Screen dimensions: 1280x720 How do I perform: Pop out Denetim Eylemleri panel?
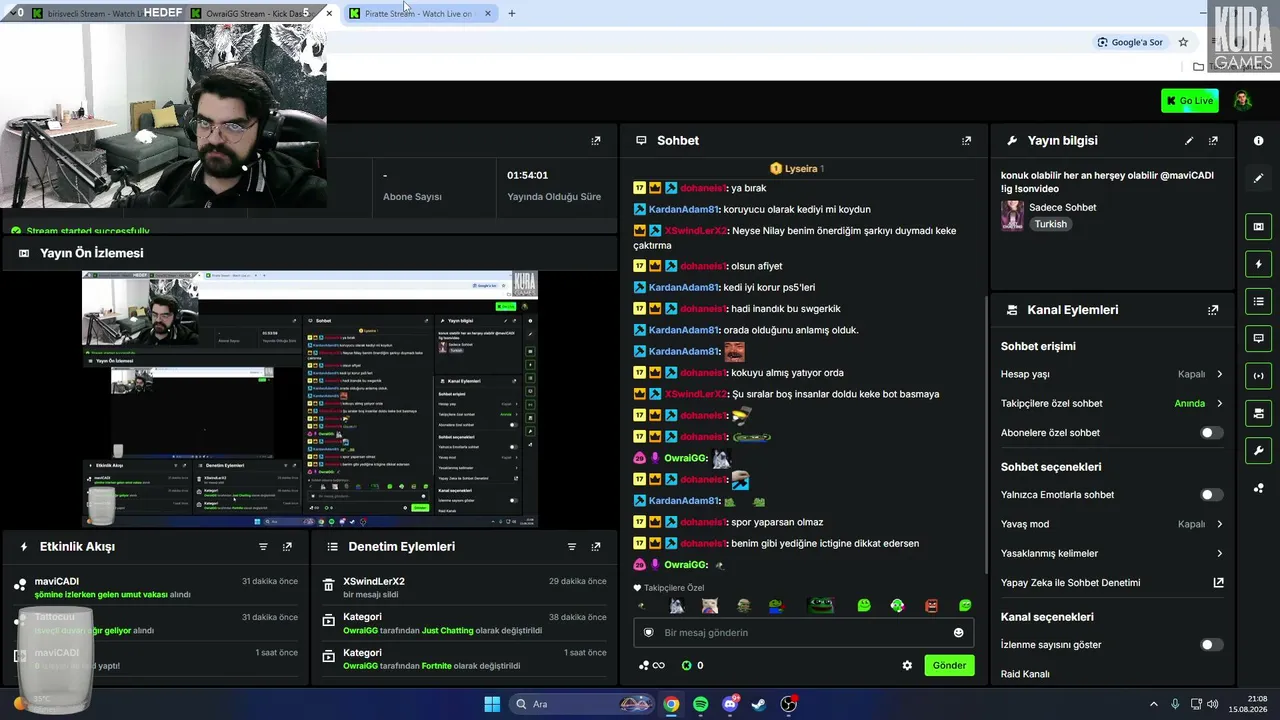pyautogui.click(x=596, y=547)
